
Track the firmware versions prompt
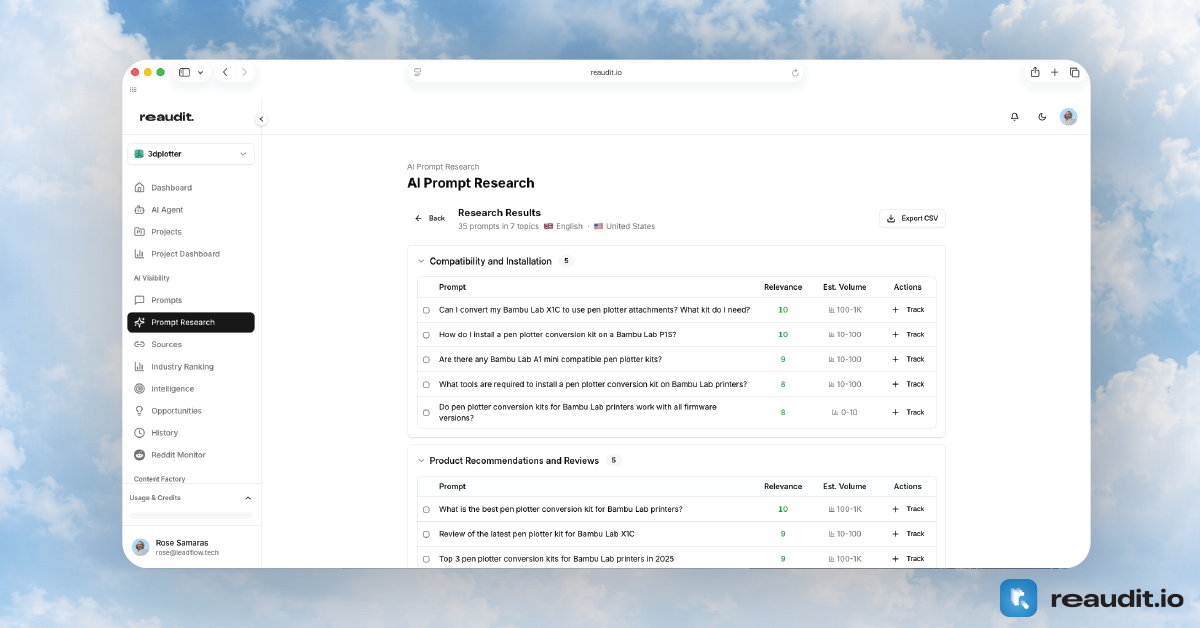(908, 412)
